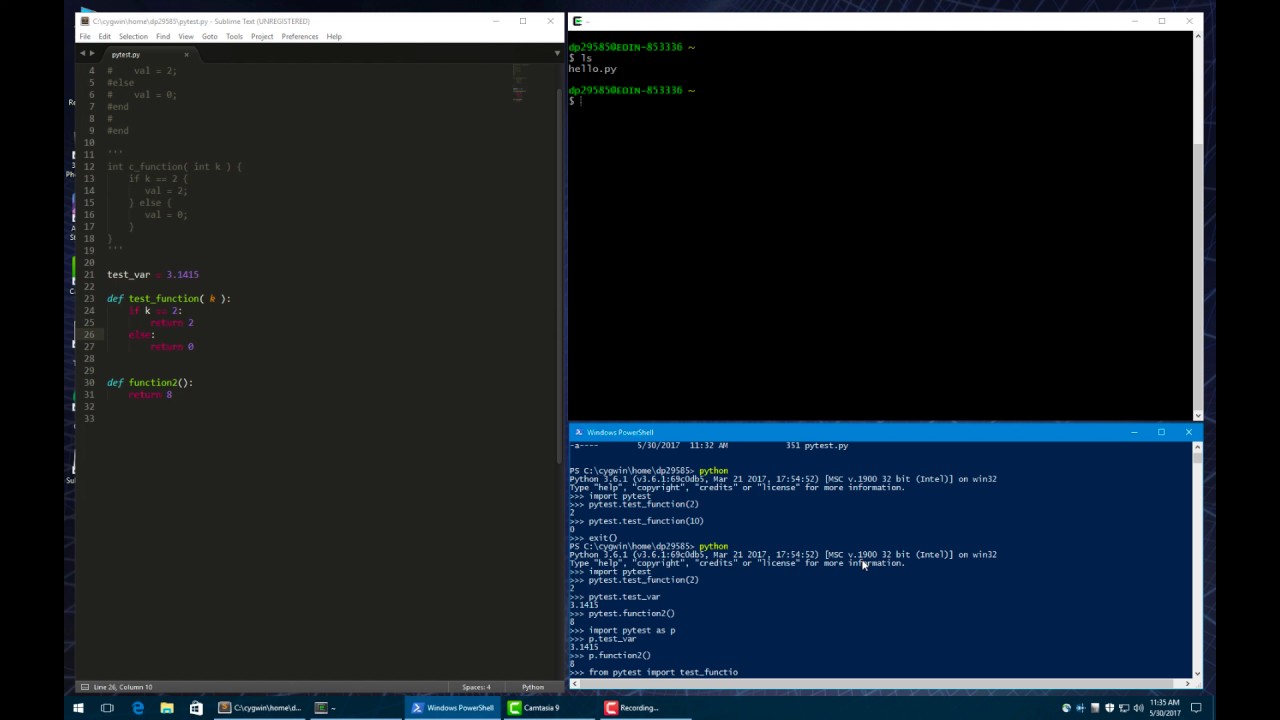This screenshot has height=720, width=1280.
Task: Click the PowerShell scrollbar up arrow
Action: click(x=1197, y=447)
